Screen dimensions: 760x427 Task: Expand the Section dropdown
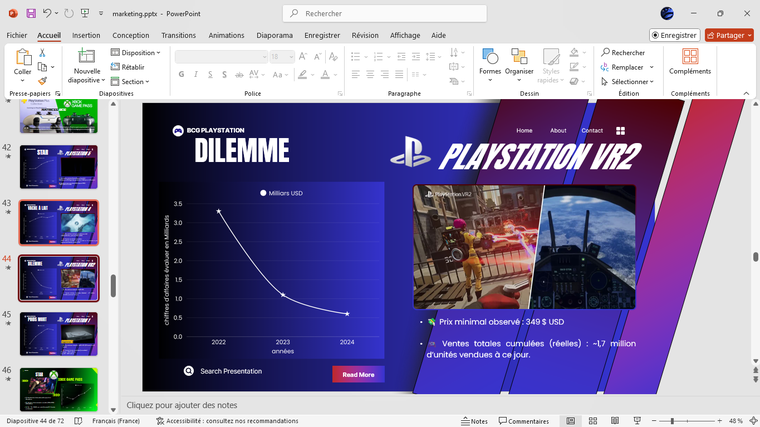click(134, 82)
